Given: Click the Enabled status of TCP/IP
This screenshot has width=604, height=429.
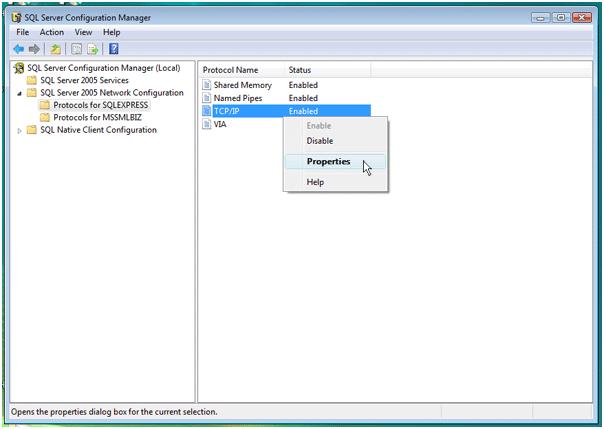Looking at the screenshot, I should tap(303, 111).
